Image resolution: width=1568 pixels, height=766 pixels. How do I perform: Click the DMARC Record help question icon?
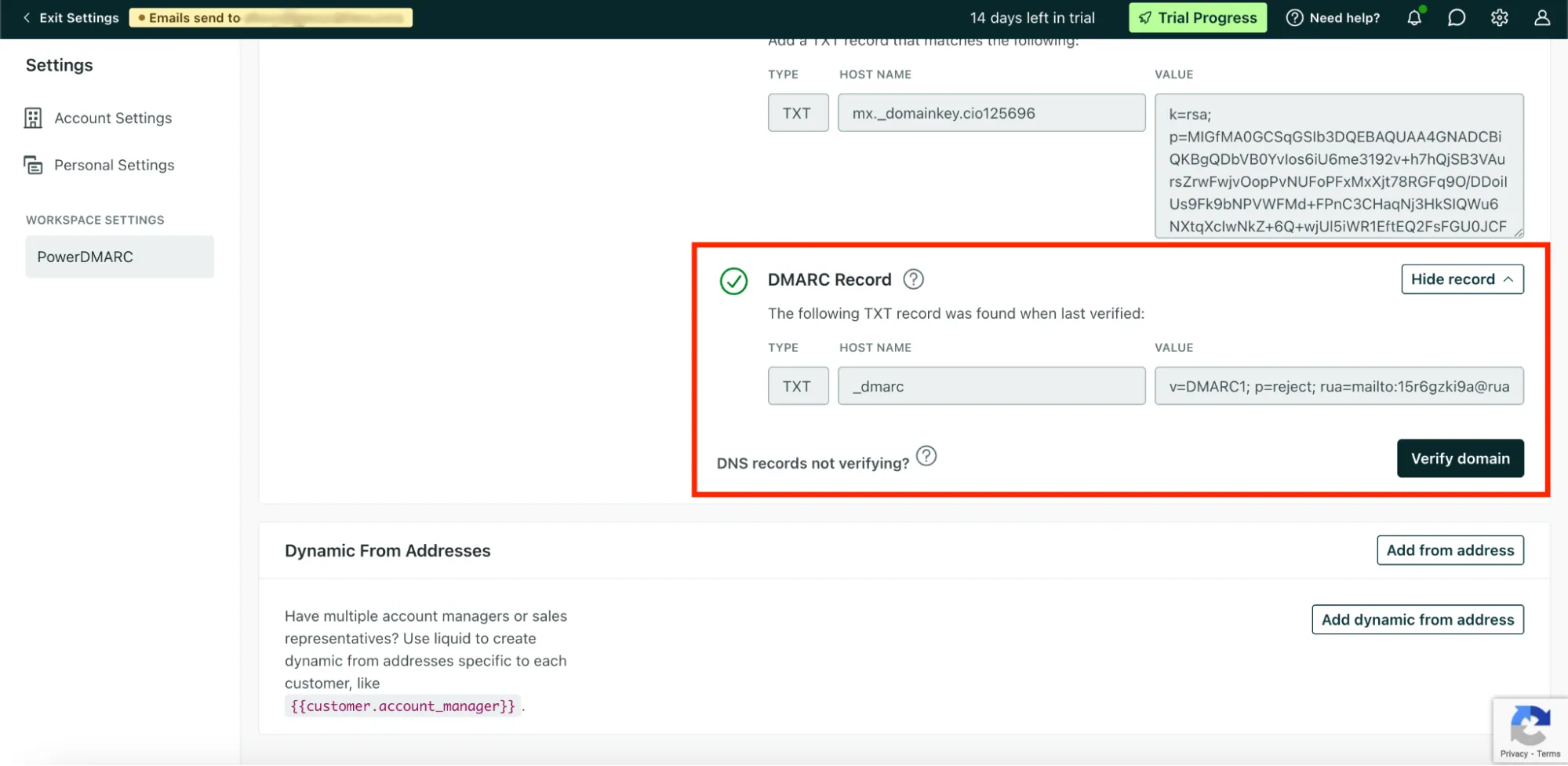(913, 279)
